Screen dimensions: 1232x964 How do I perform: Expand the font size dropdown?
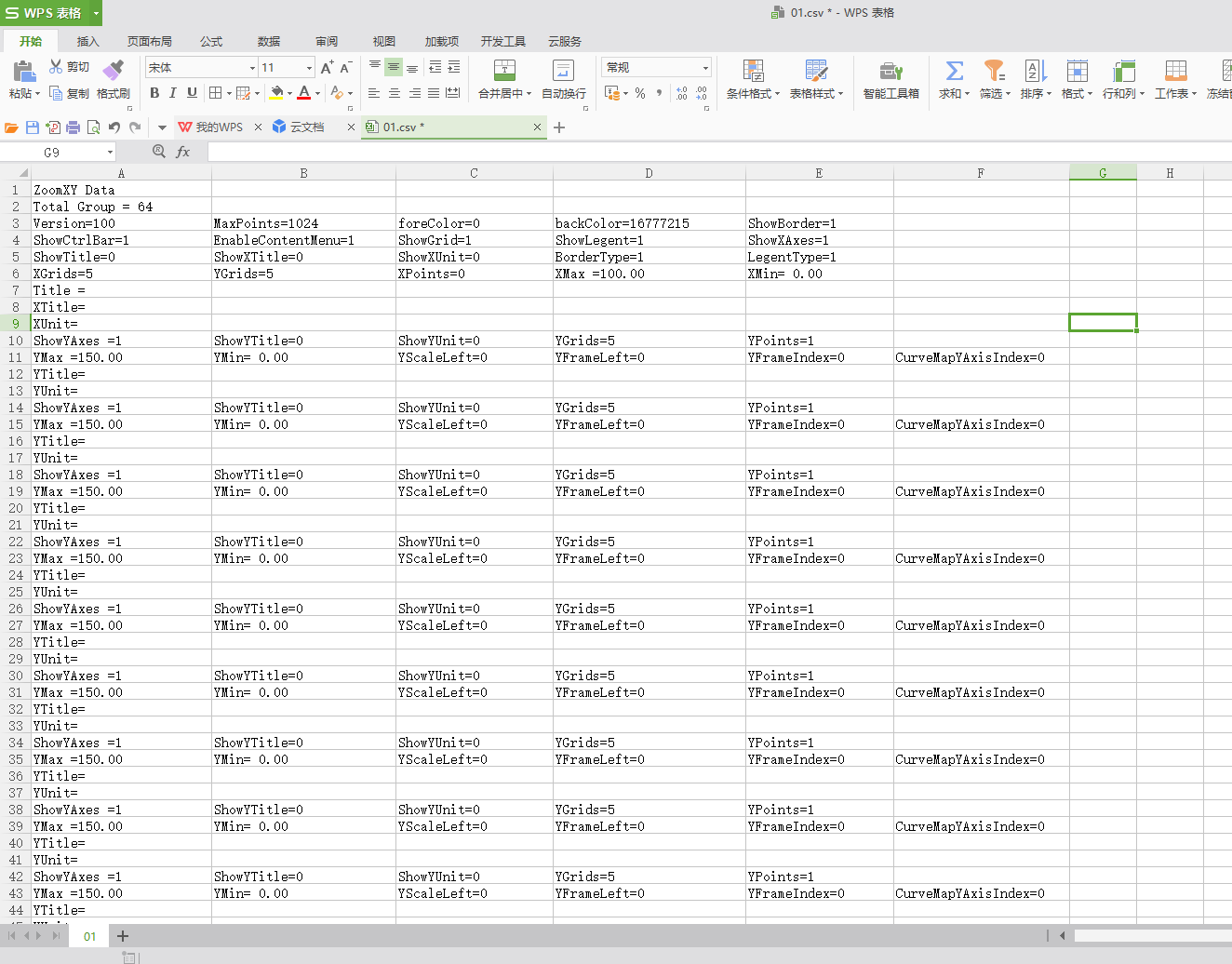coord(309,68)
